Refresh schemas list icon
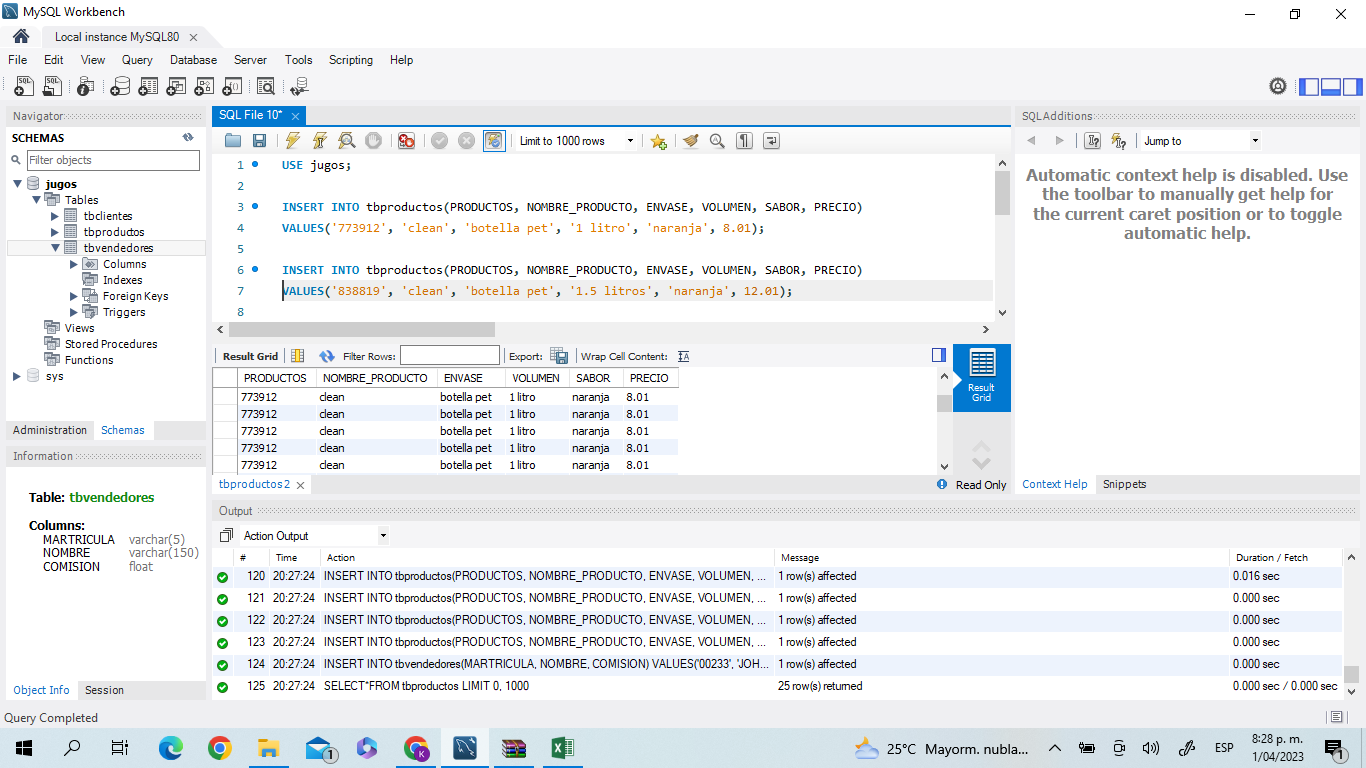1366x768 pixels. click(x=188, y=138)
